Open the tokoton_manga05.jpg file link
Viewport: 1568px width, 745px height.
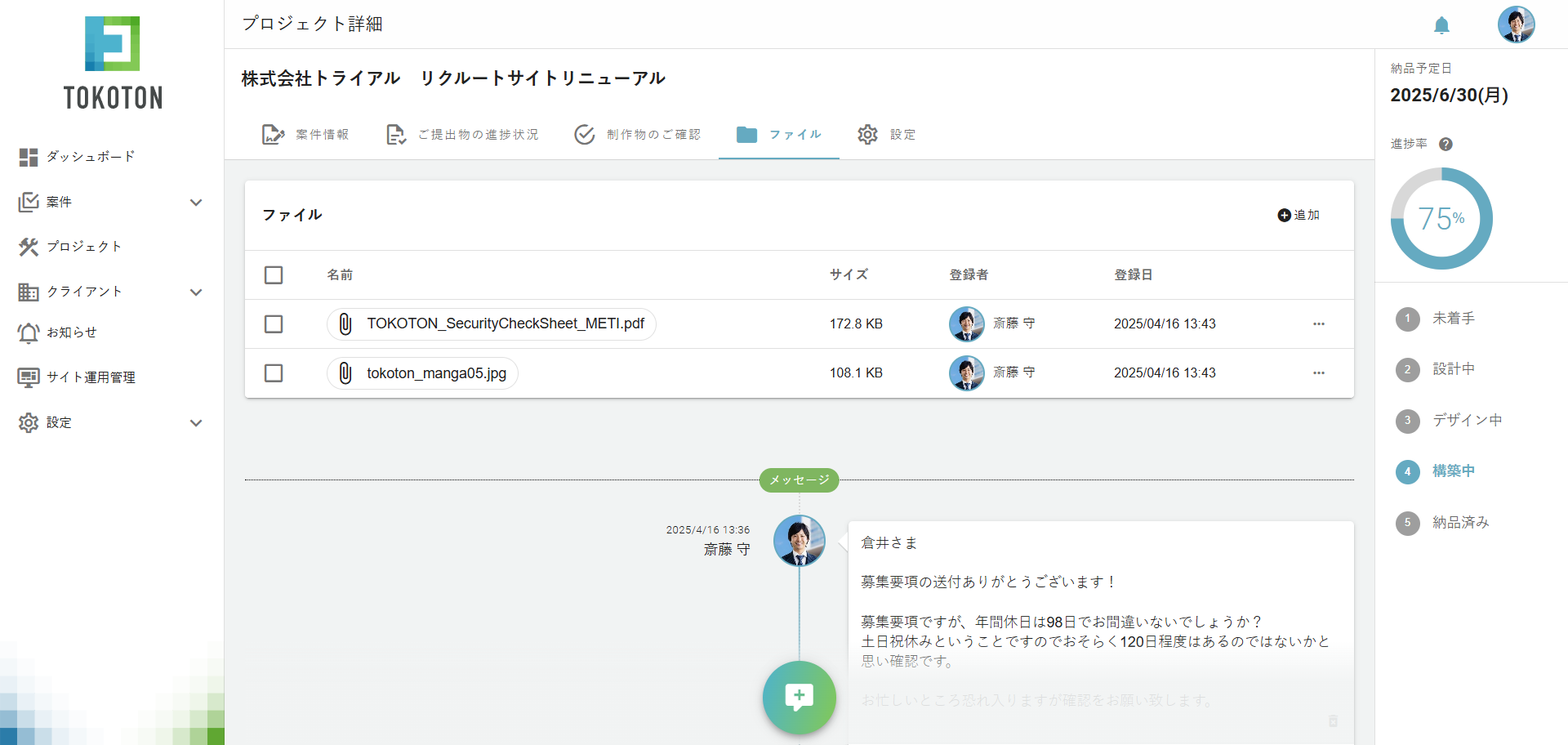click(x=435, y=373)
